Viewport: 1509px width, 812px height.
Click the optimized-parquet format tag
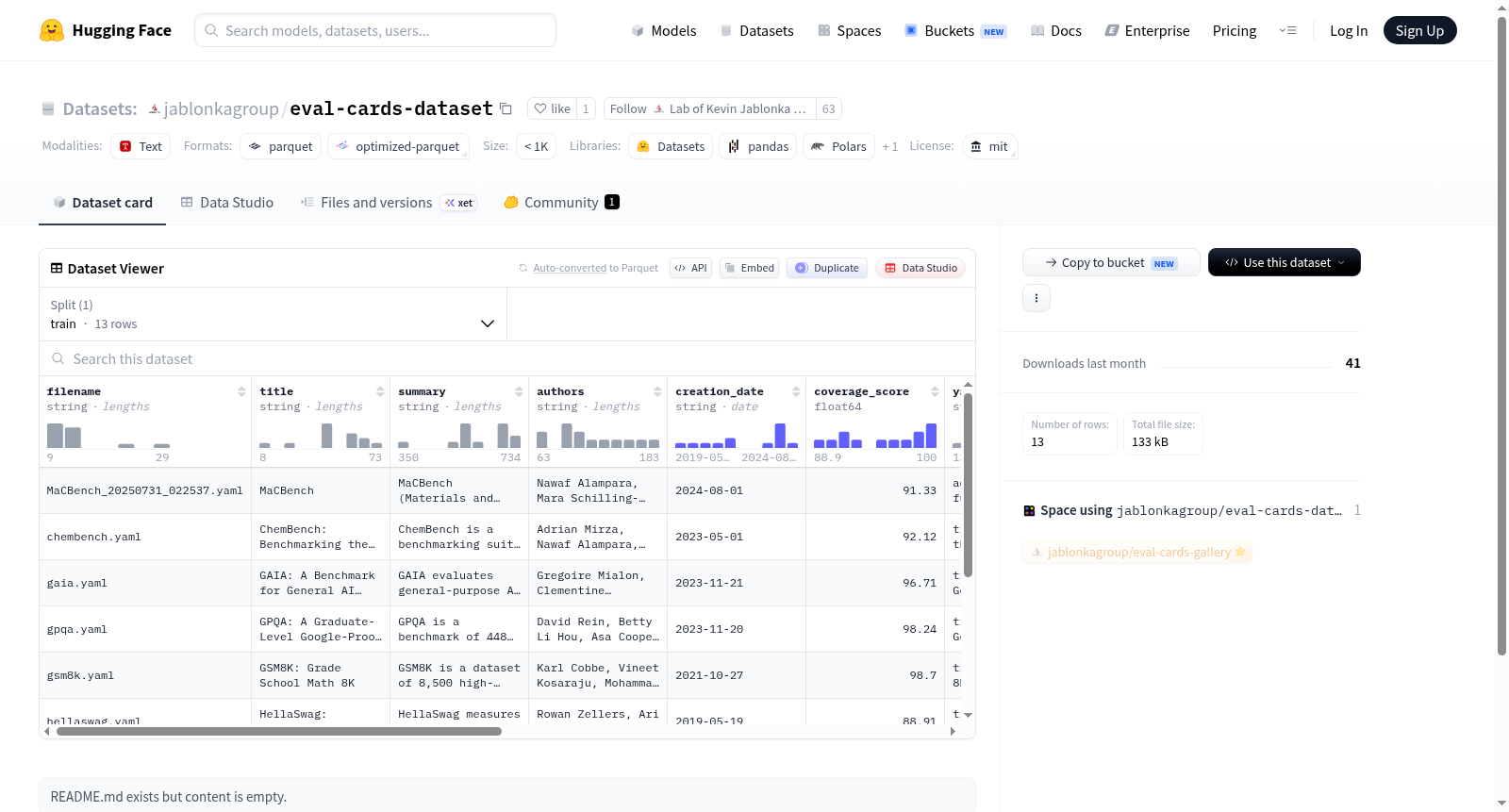point(398,146)
